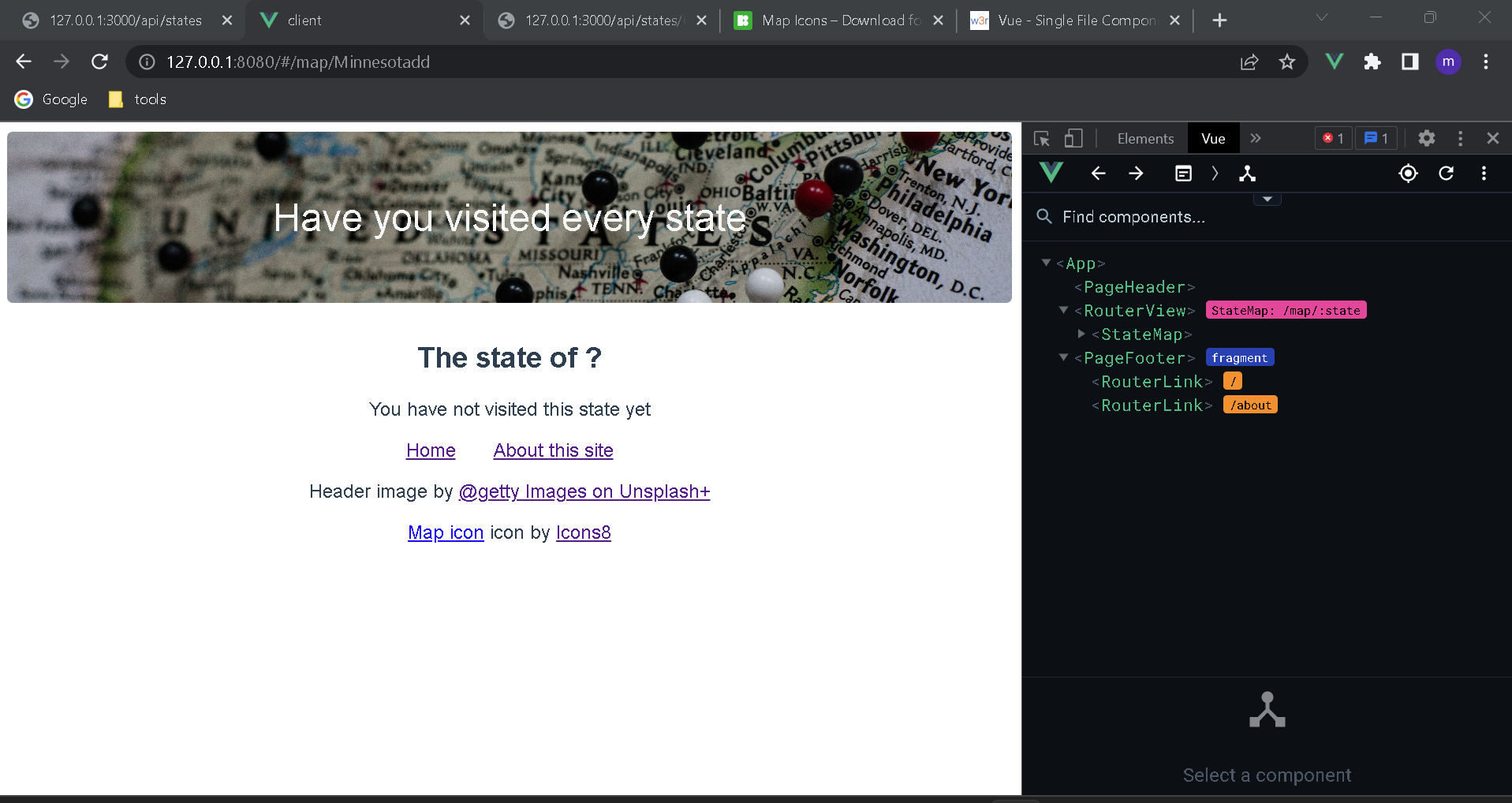This screenshot has height=803, width=1512.
Task: Select the RouterLink with / badge
Action: pos(1152,382)
